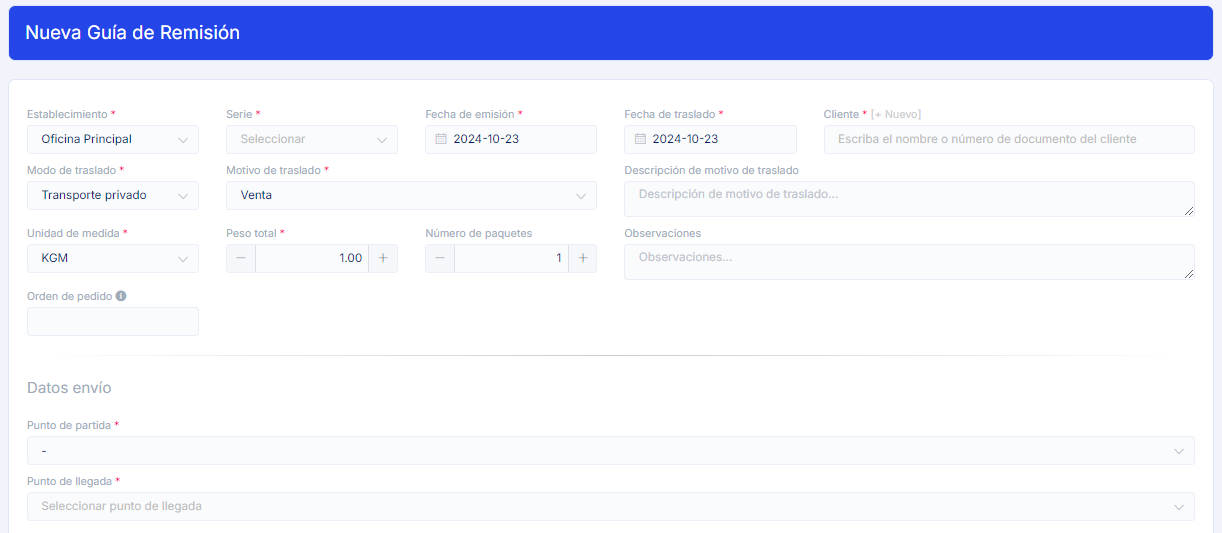Open Punto de partida dropdown
The height and width of the screenshot is (533, 1222).
[610, 451]
